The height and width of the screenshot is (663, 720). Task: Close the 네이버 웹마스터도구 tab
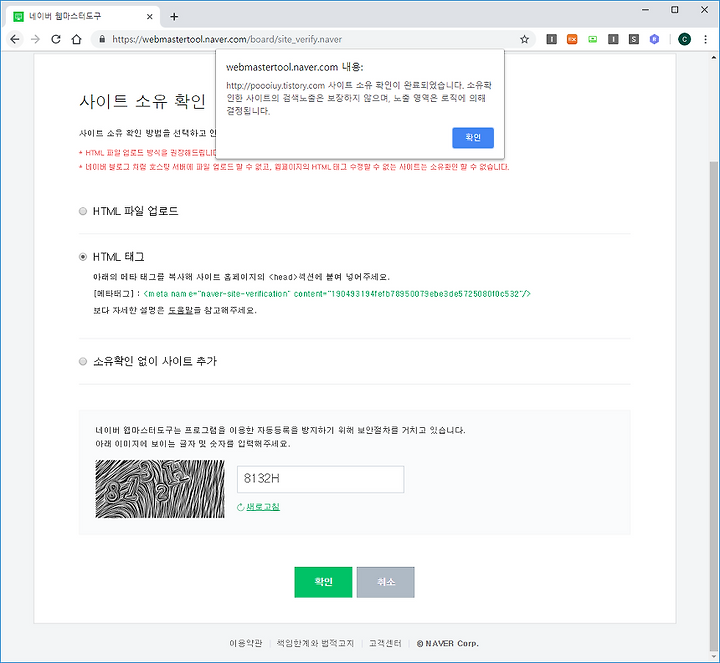coord(150,17)
